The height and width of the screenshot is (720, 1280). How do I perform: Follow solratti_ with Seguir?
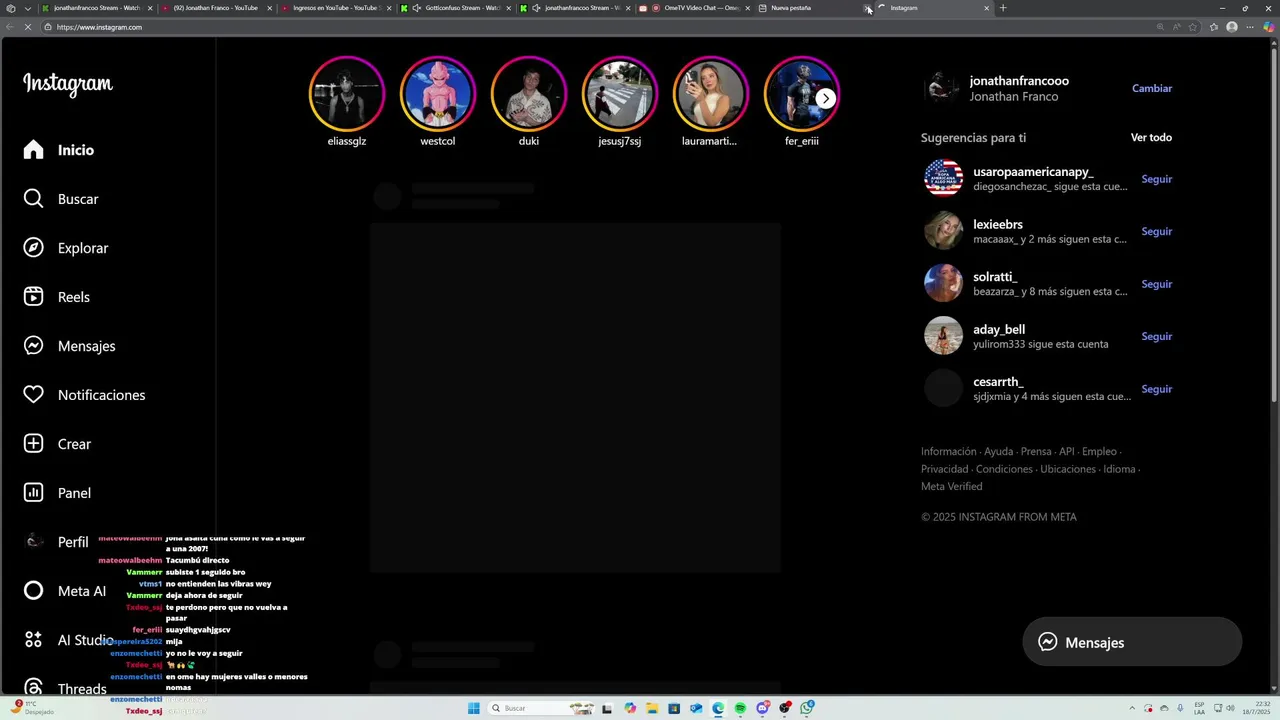1157,284
